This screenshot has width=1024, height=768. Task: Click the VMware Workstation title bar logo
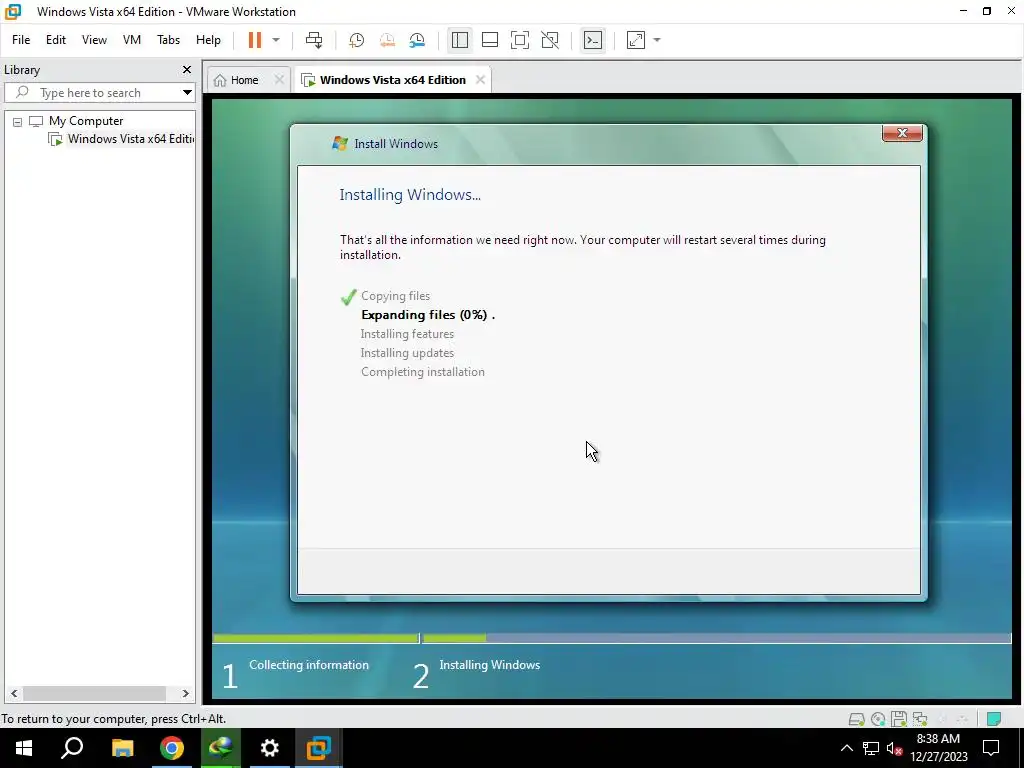[13, 11]
